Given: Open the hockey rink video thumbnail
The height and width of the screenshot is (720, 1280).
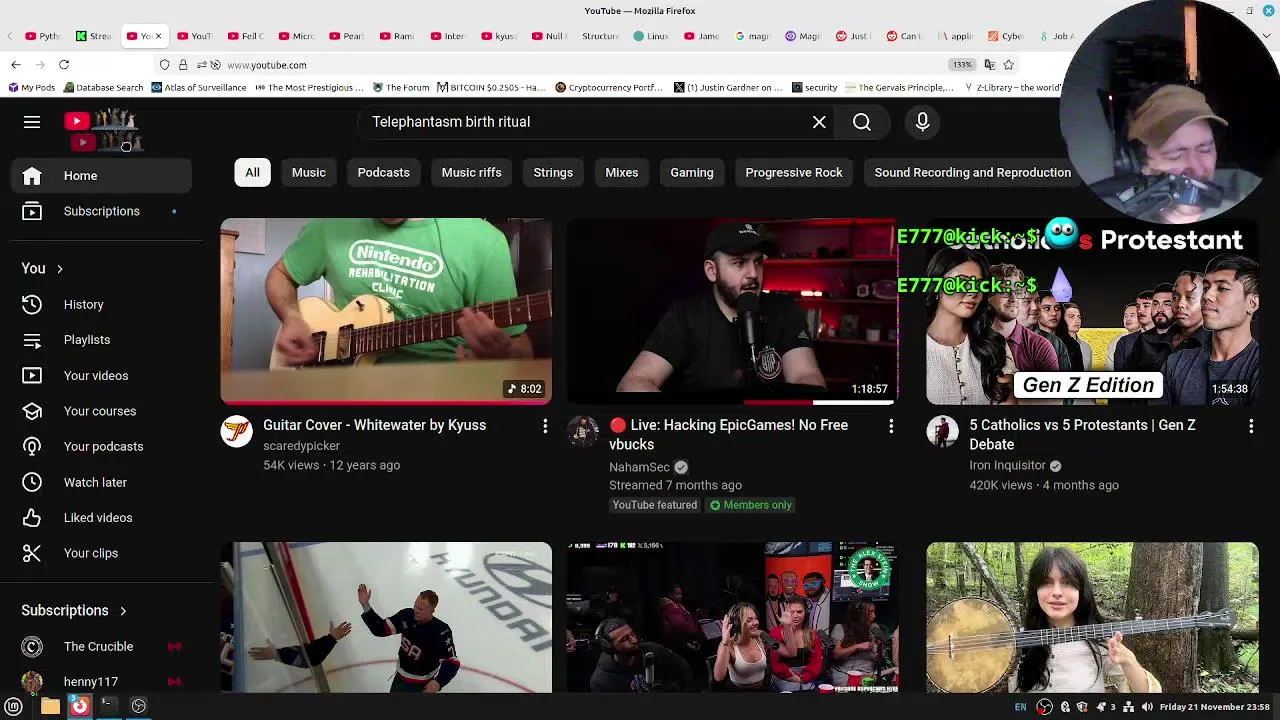Looking at the screenshot, I should coord(386,617).
